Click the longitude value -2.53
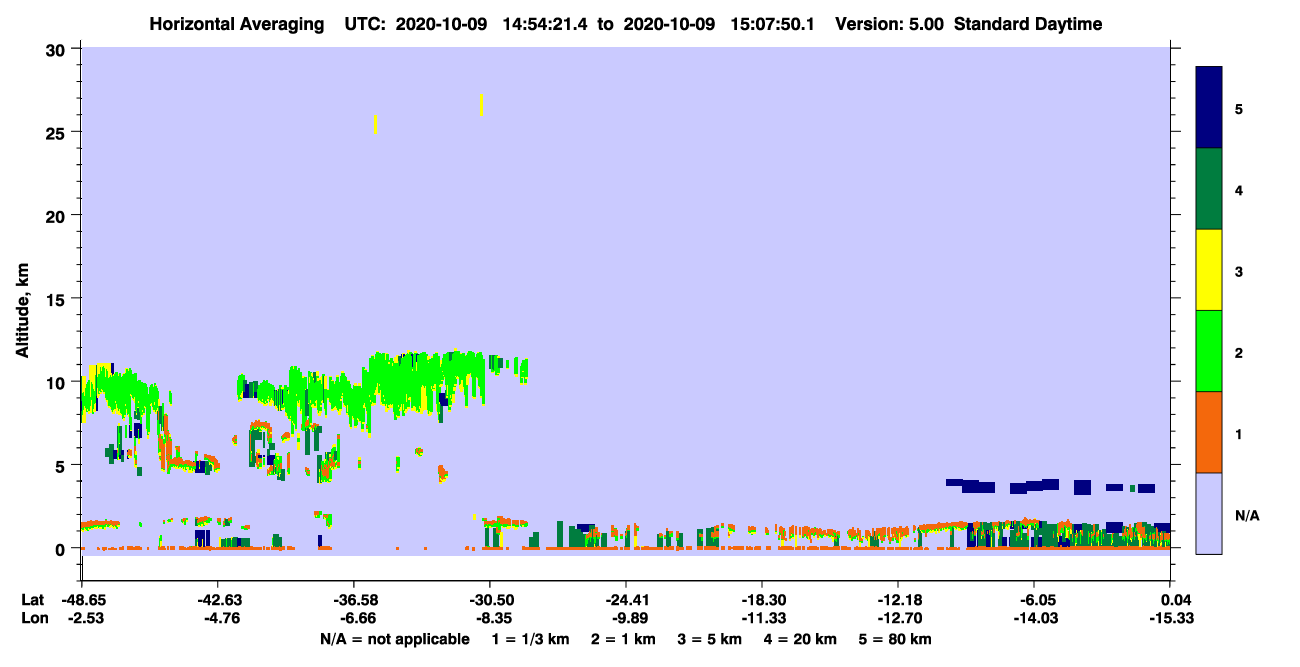The width and height of the screenshot is (1300, 667). point(85,618)
